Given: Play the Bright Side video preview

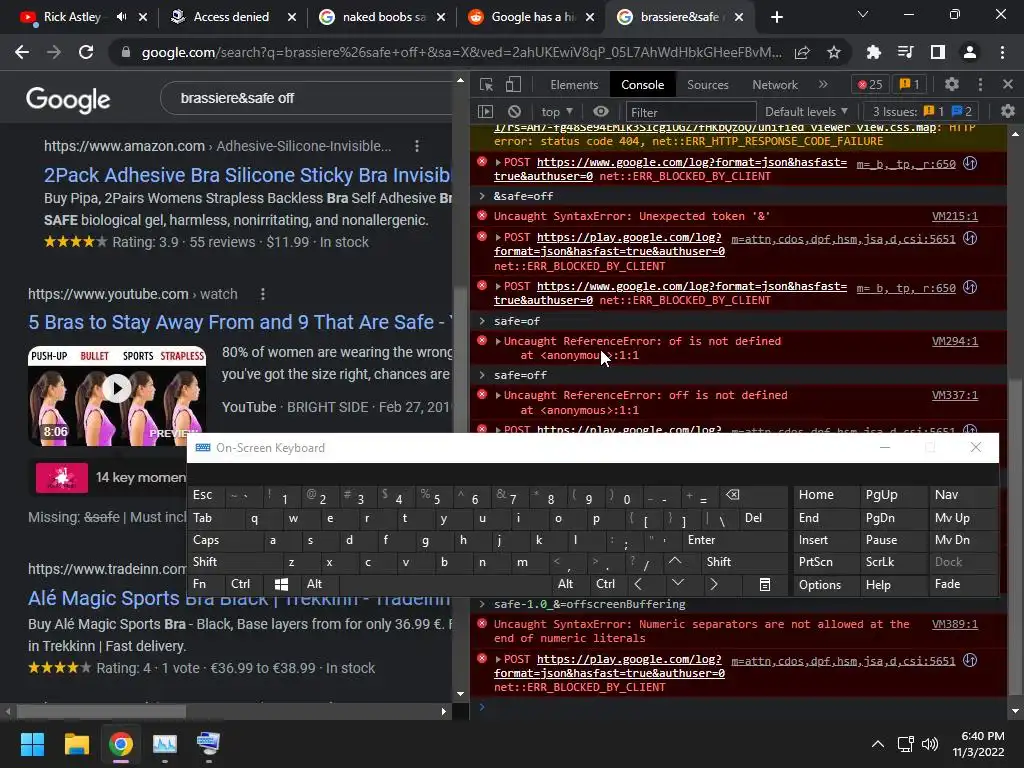Looking at the screenshot, I should click(117, 389).
